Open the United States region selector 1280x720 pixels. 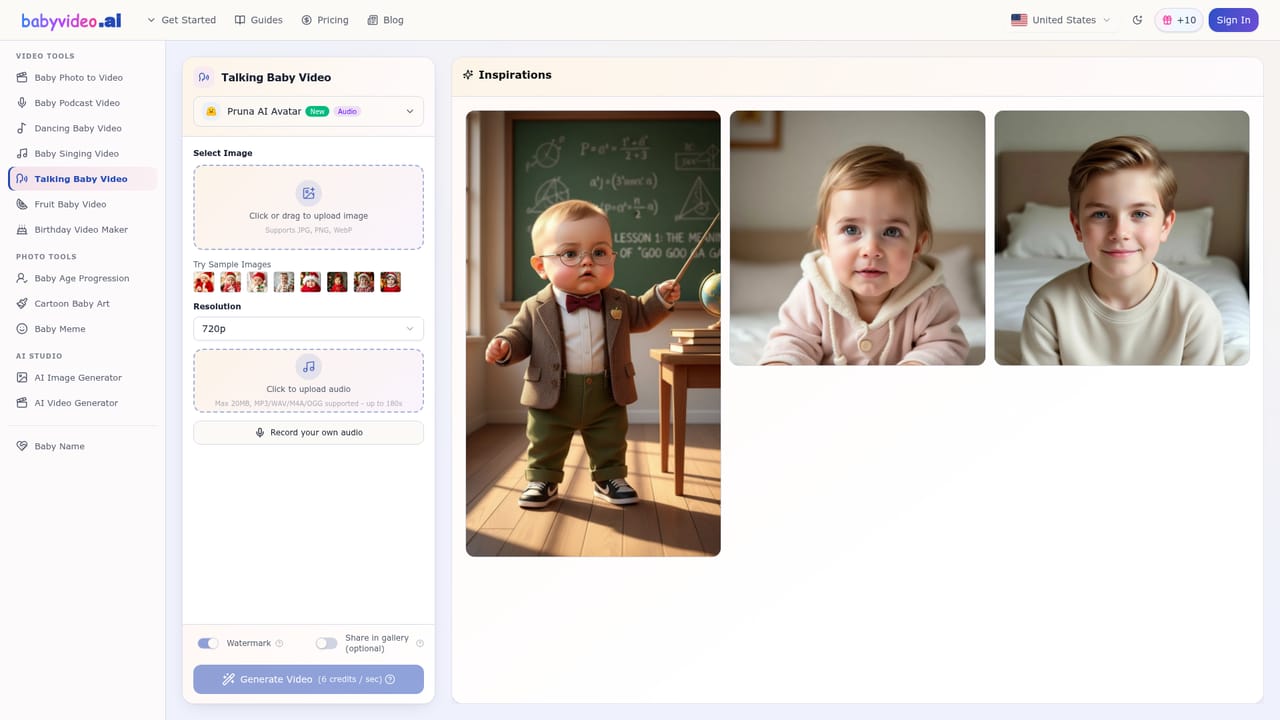point(1061,20)
